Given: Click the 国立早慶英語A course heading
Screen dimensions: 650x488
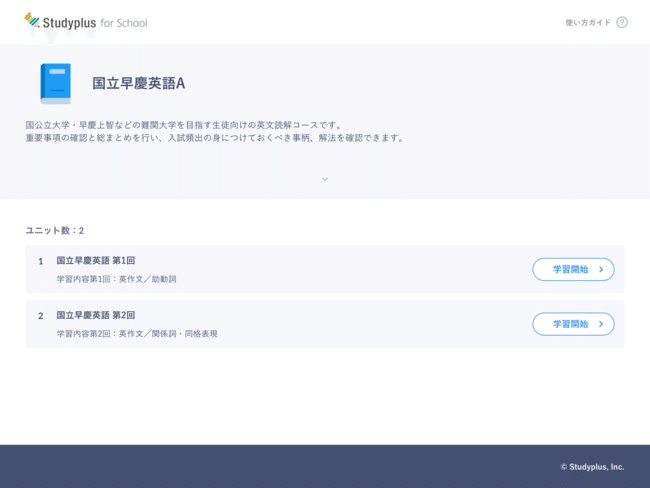Looking at the screenshot, I should coord(138,83).
